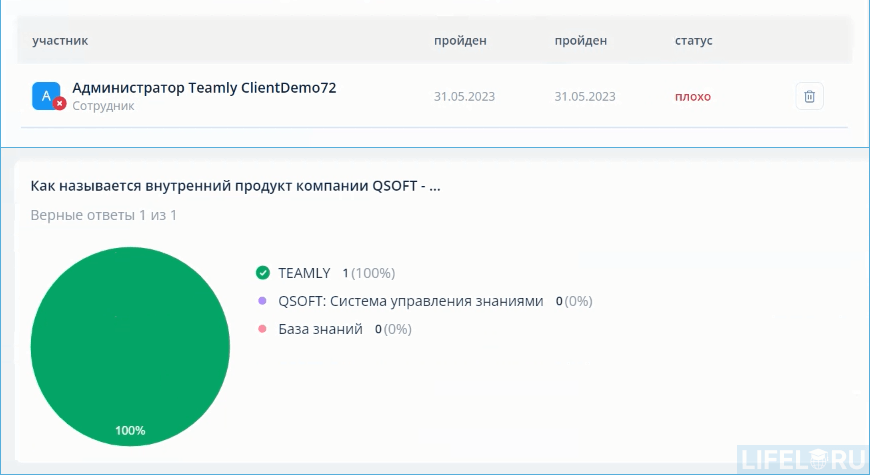Delete the Администратор Teamly ClientDemo72 participant row
The width and height of the screenshot is (870, 475).
[809, 96]
